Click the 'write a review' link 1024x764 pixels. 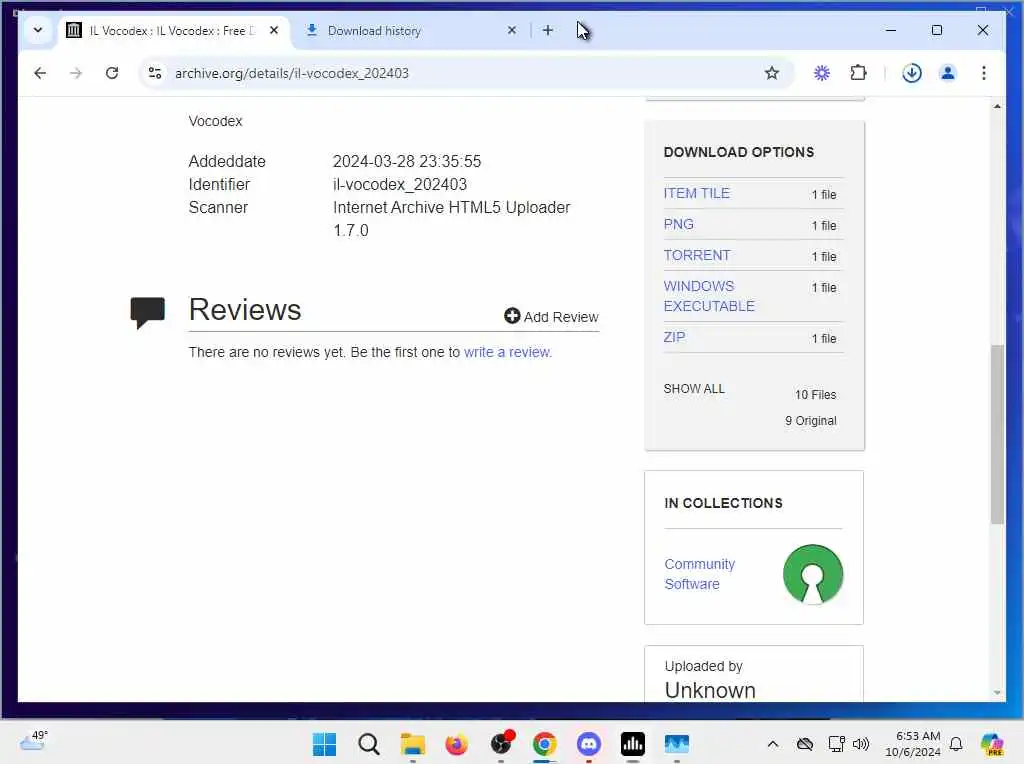pyautogui.click(x=507, y=352)
